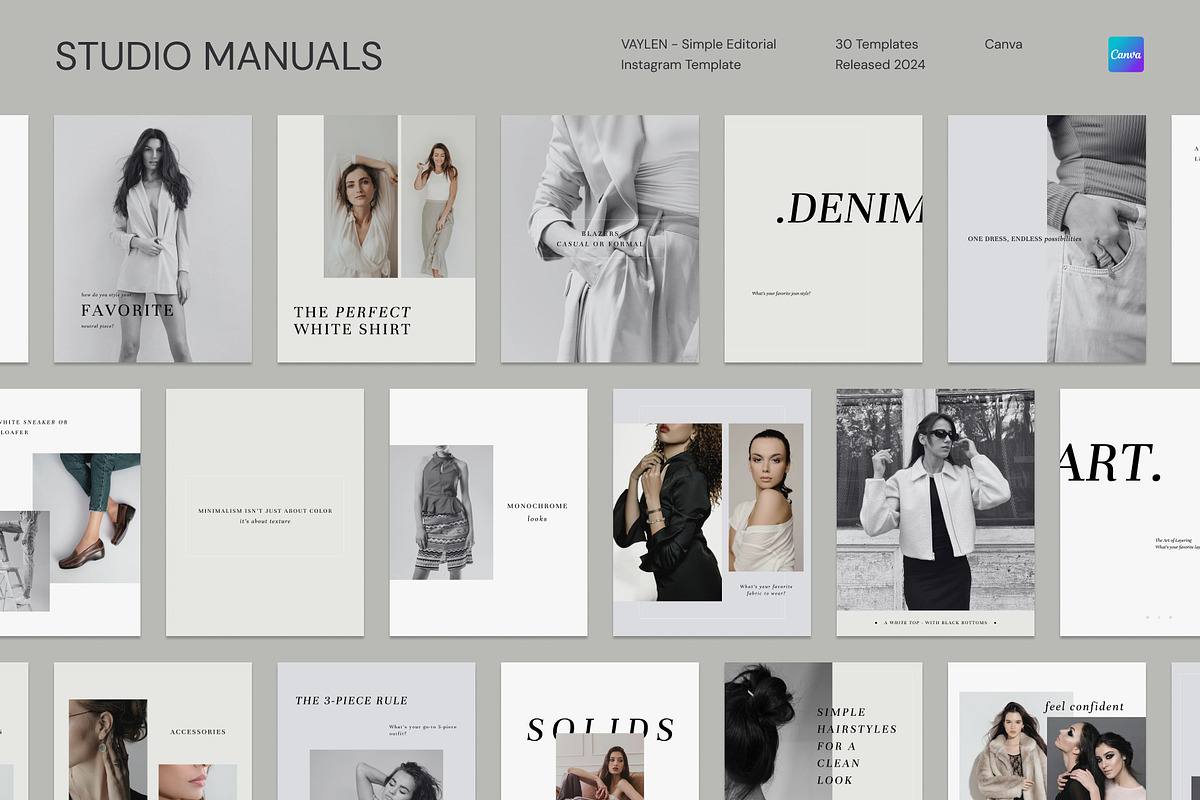Click the 'ACCESSORIES' label text
1200x800 pixels.
click(x=198, y=732)
